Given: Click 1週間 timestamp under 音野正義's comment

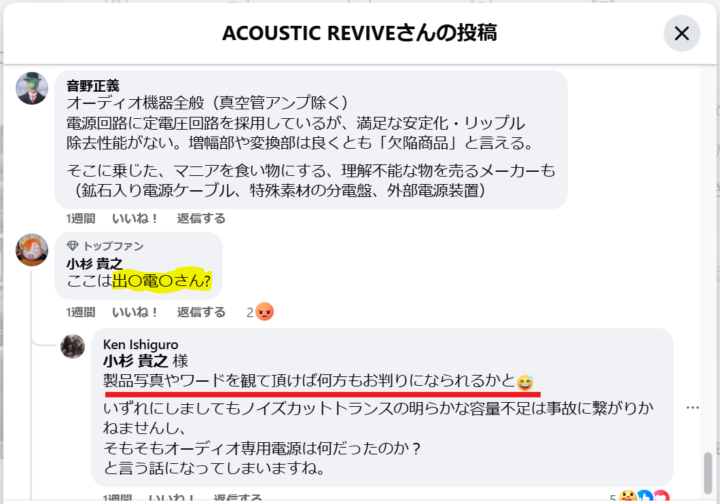Looking at the screenshot, I should coord(81,218).
